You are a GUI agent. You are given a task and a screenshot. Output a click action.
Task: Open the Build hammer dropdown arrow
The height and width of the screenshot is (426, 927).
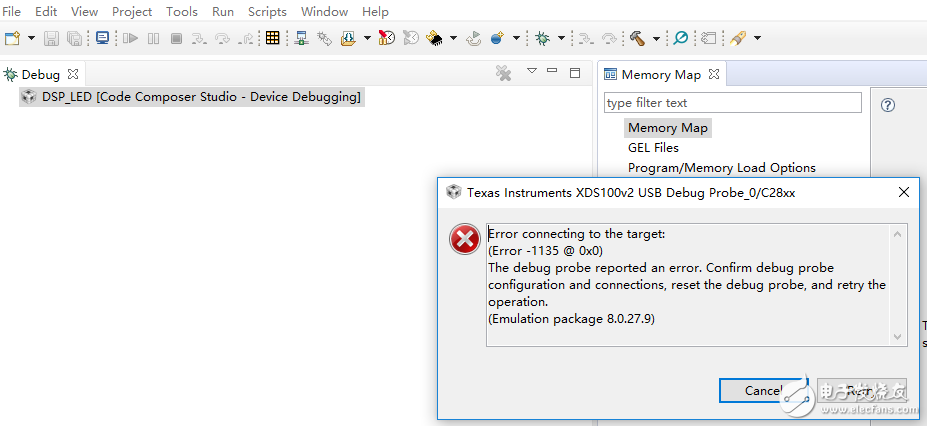pos(656,38)
